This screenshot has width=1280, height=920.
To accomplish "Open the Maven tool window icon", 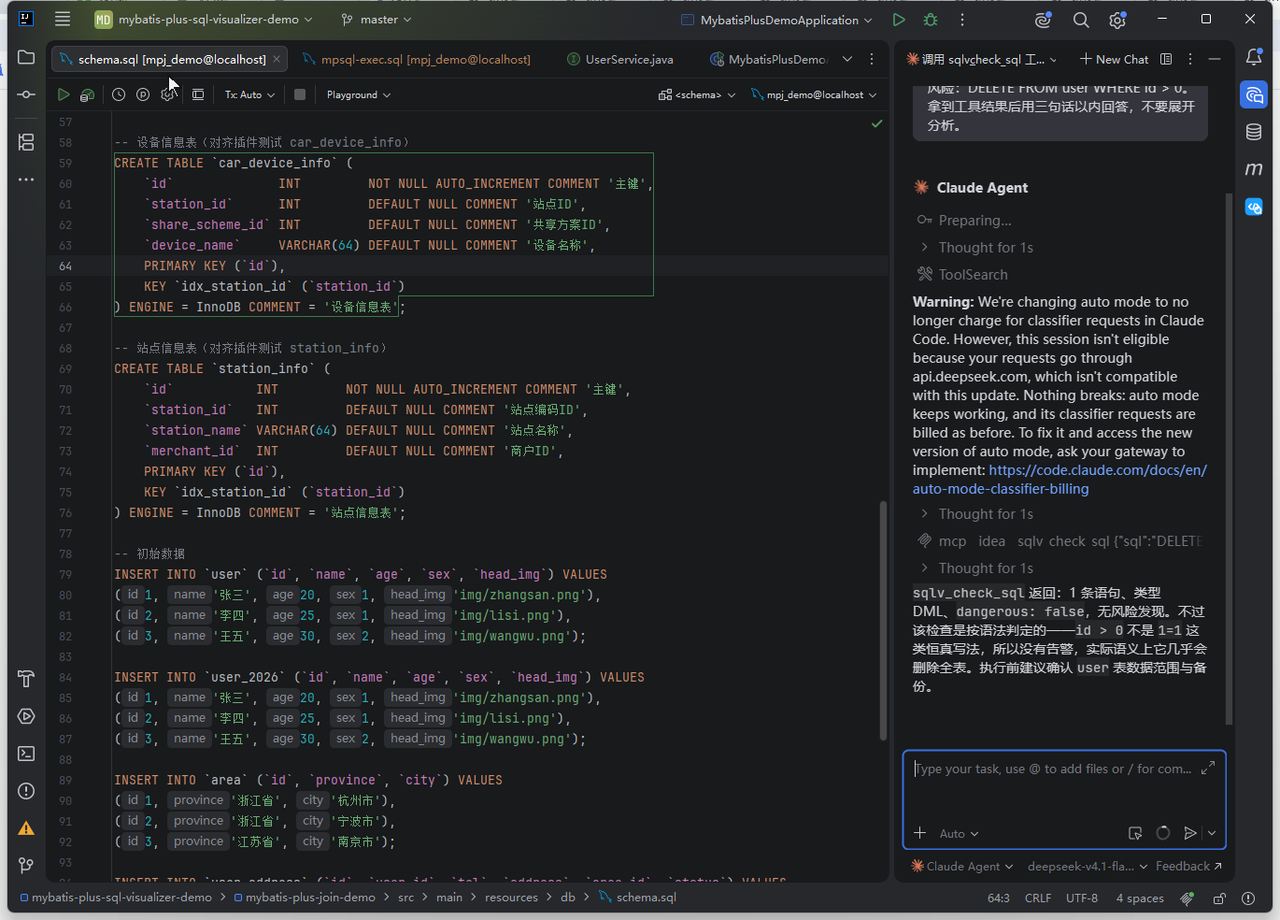I will point(1254,169).
